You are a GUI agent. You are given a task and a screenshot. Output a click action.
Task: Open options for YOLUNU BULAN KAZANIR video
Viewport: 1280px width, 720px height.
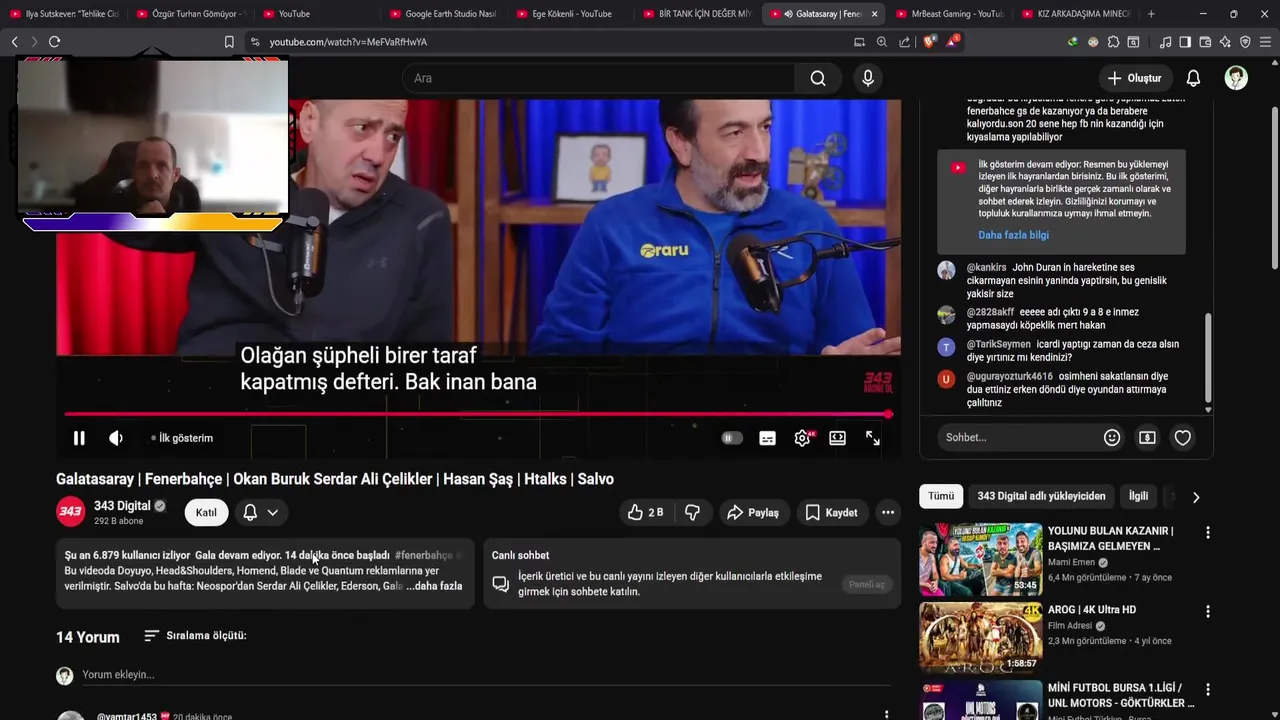1207,533
